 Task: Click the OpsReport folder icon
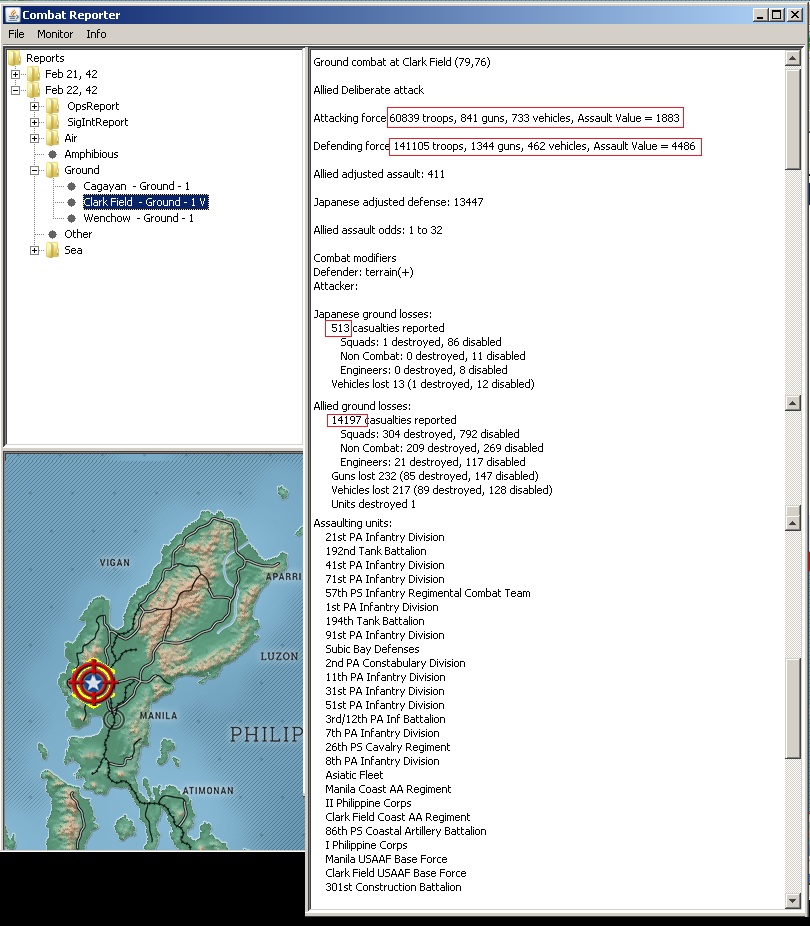[x=53, y=106]
